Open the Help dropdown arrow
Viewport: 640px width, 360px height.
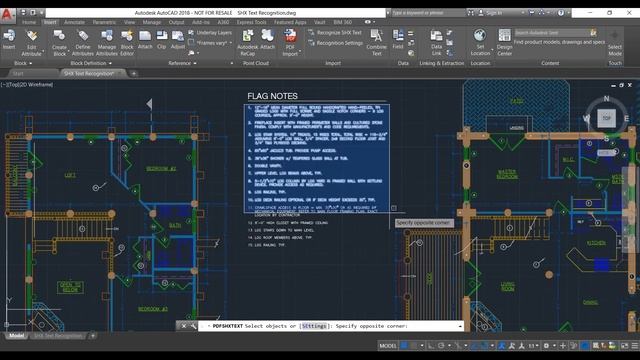click(568, 13)
